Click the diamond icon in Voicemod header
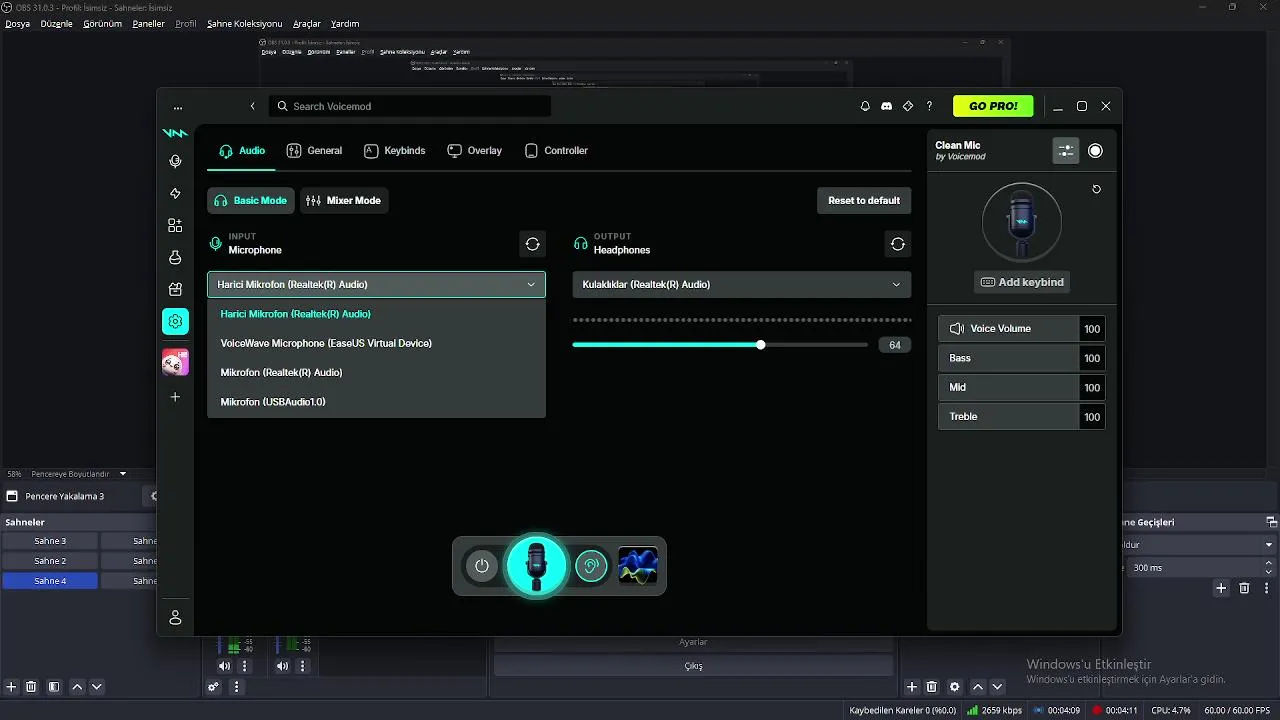The width and height of the screenshot is (1280, 720). [908, 106]
